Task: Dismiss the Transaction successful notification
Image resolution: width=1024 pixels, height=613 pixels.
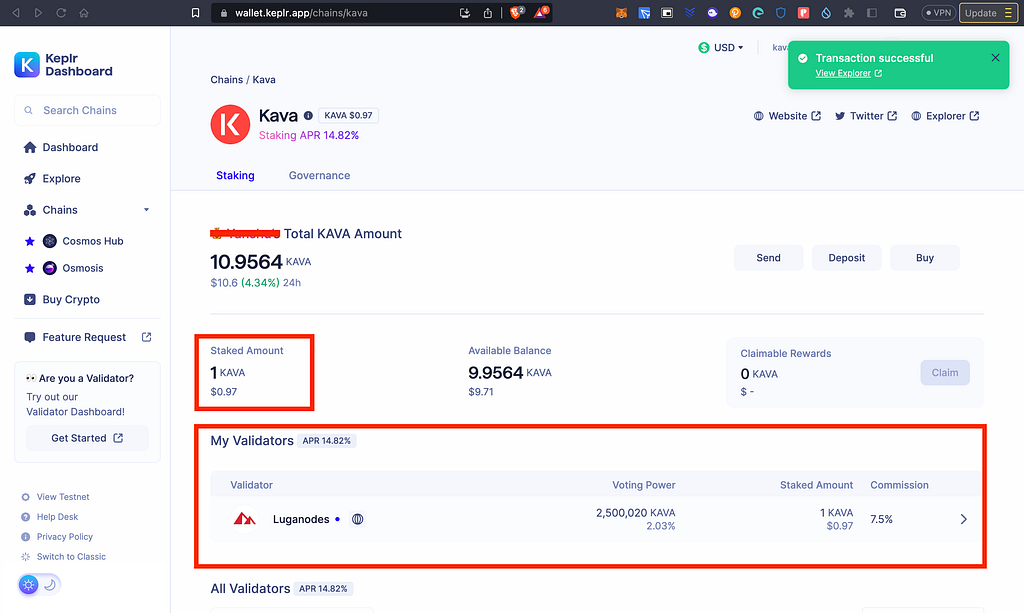Action: point(995,57)
